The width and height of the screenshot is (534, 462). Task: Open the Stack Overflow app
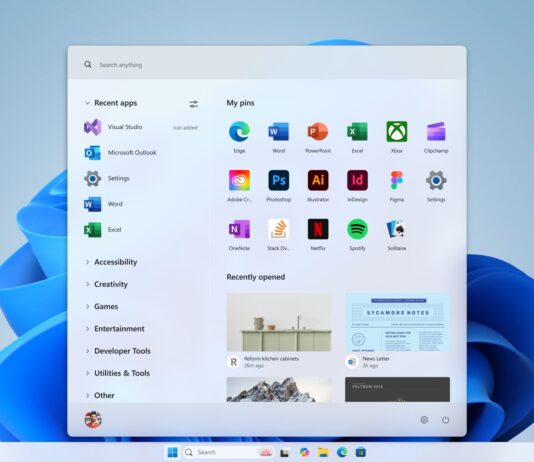tap(279, 229)
